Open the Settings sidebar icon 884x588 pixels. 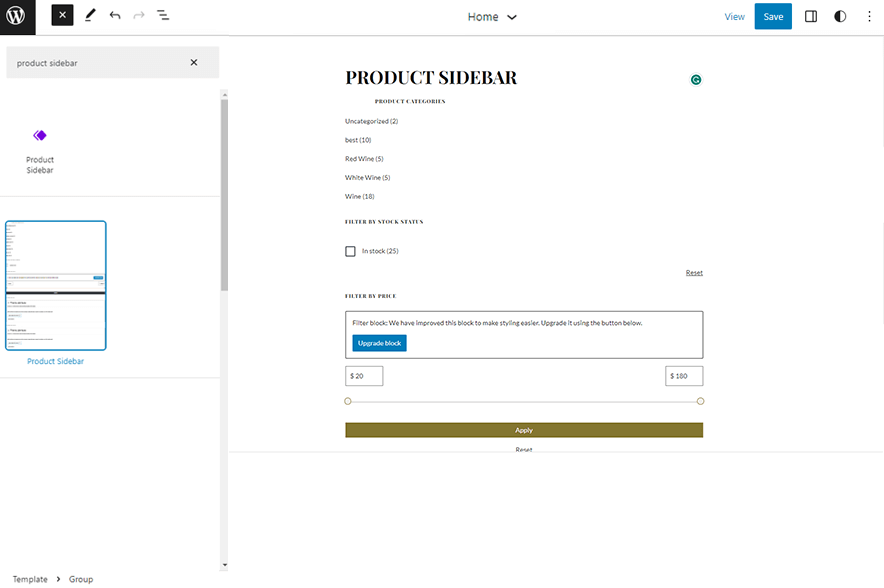[x=810, y=16]
